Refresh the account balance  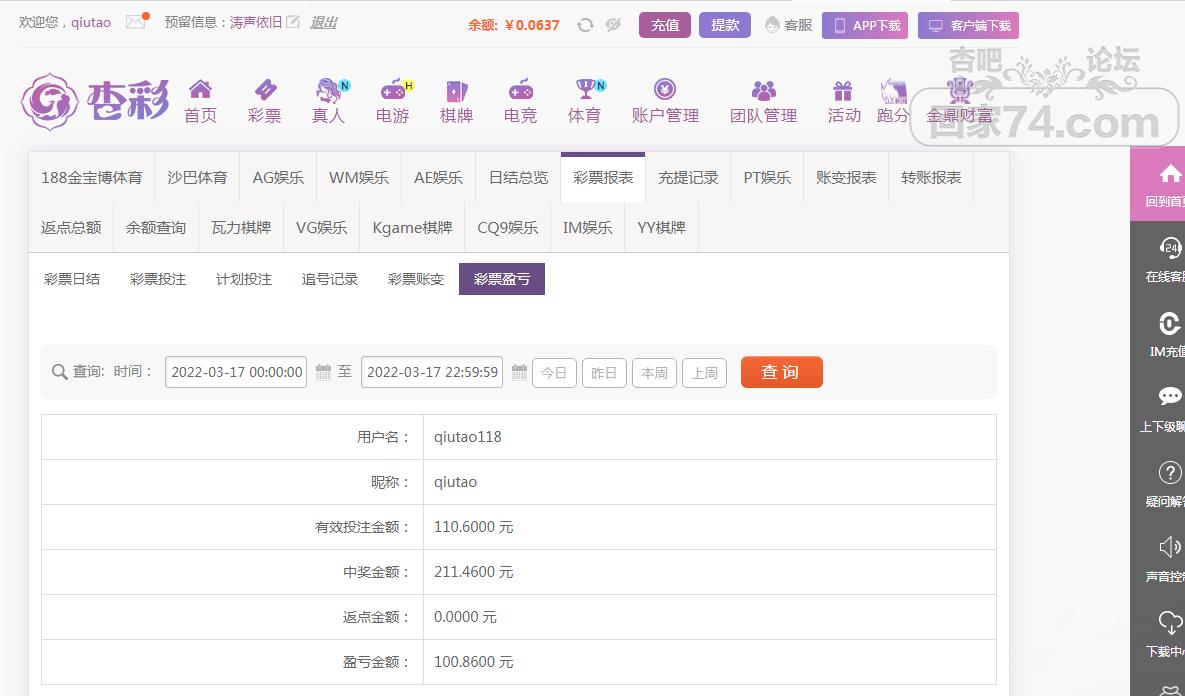586,25
